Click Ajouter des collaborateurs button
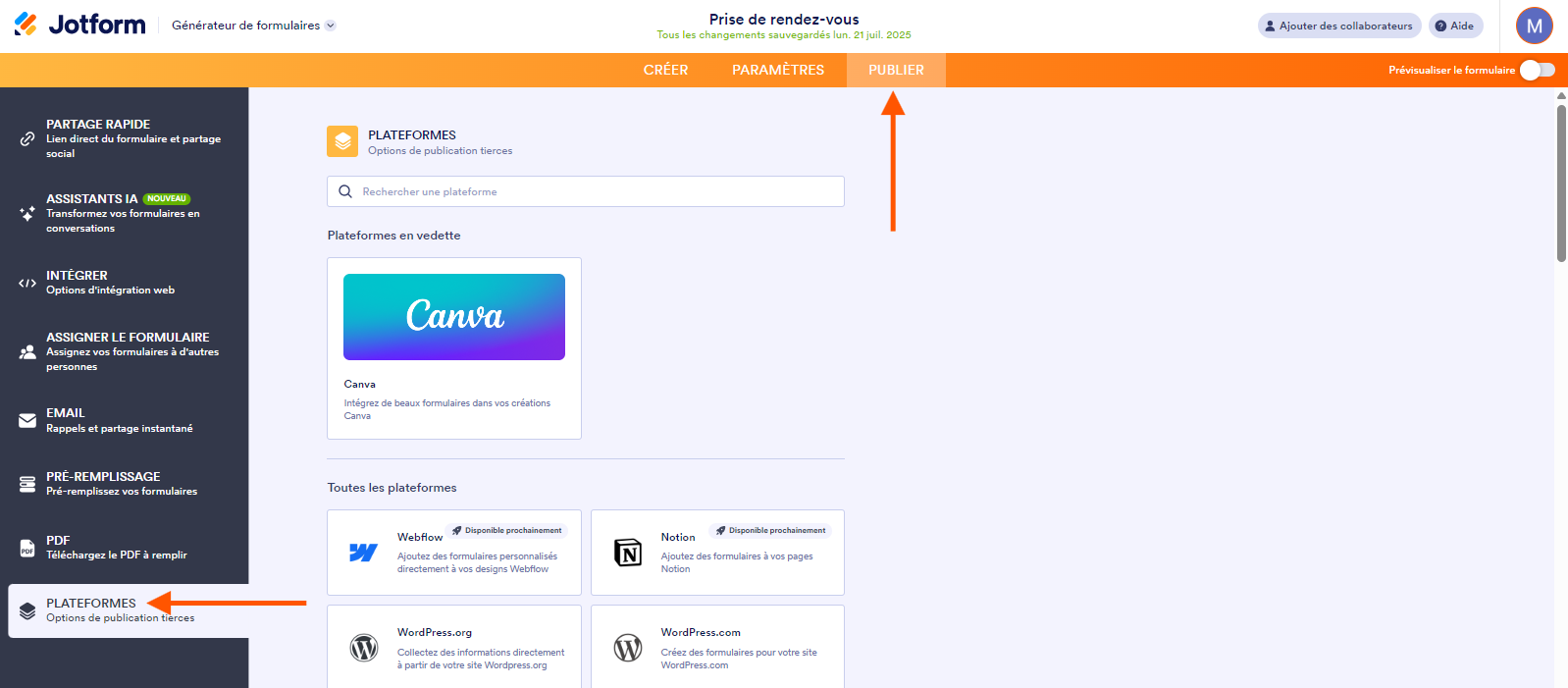The width and height of the screenshot is (1568, 688). click(1339, 26)
